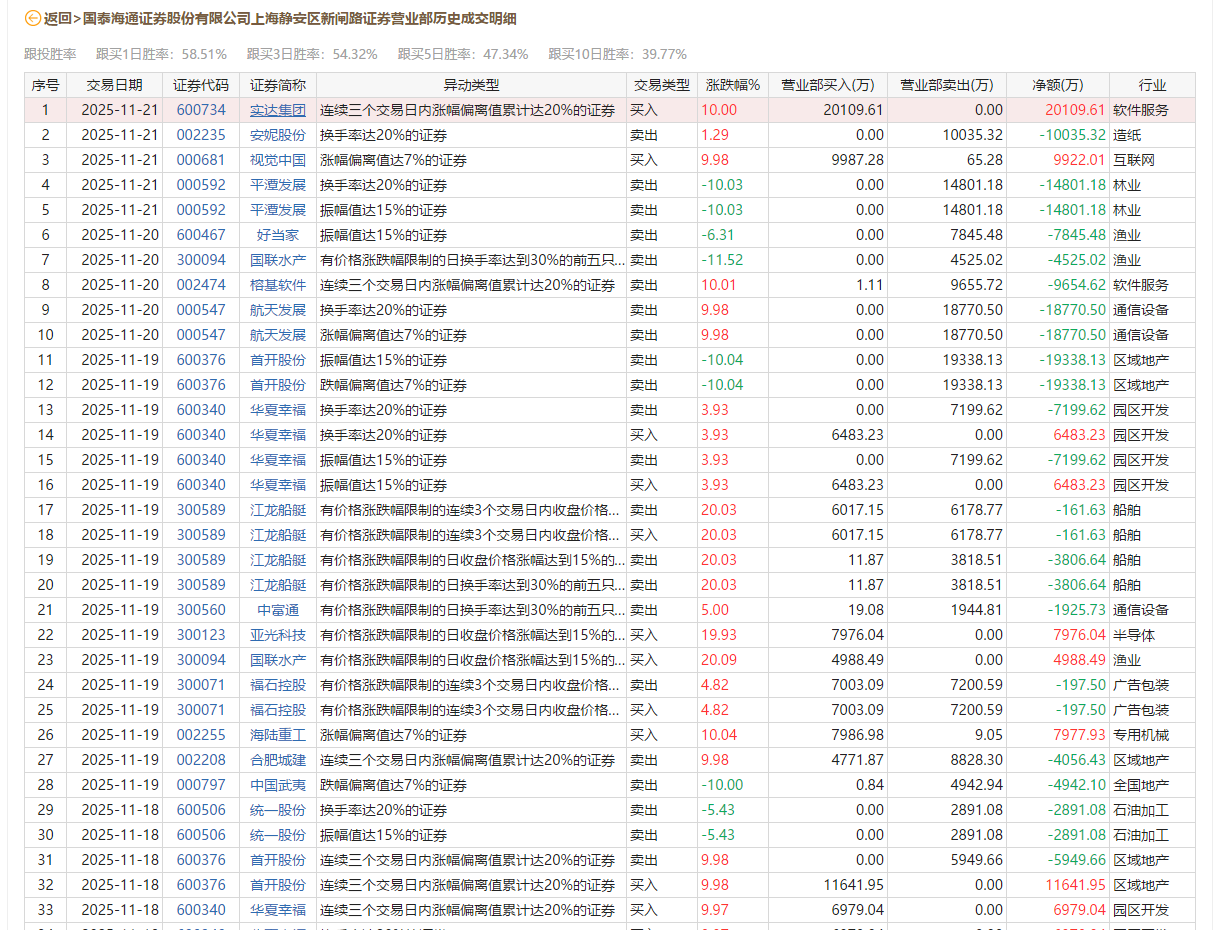Click the 涨跌幅% column header
This screenshot has width=1229, height=930.
coord(733,85)
